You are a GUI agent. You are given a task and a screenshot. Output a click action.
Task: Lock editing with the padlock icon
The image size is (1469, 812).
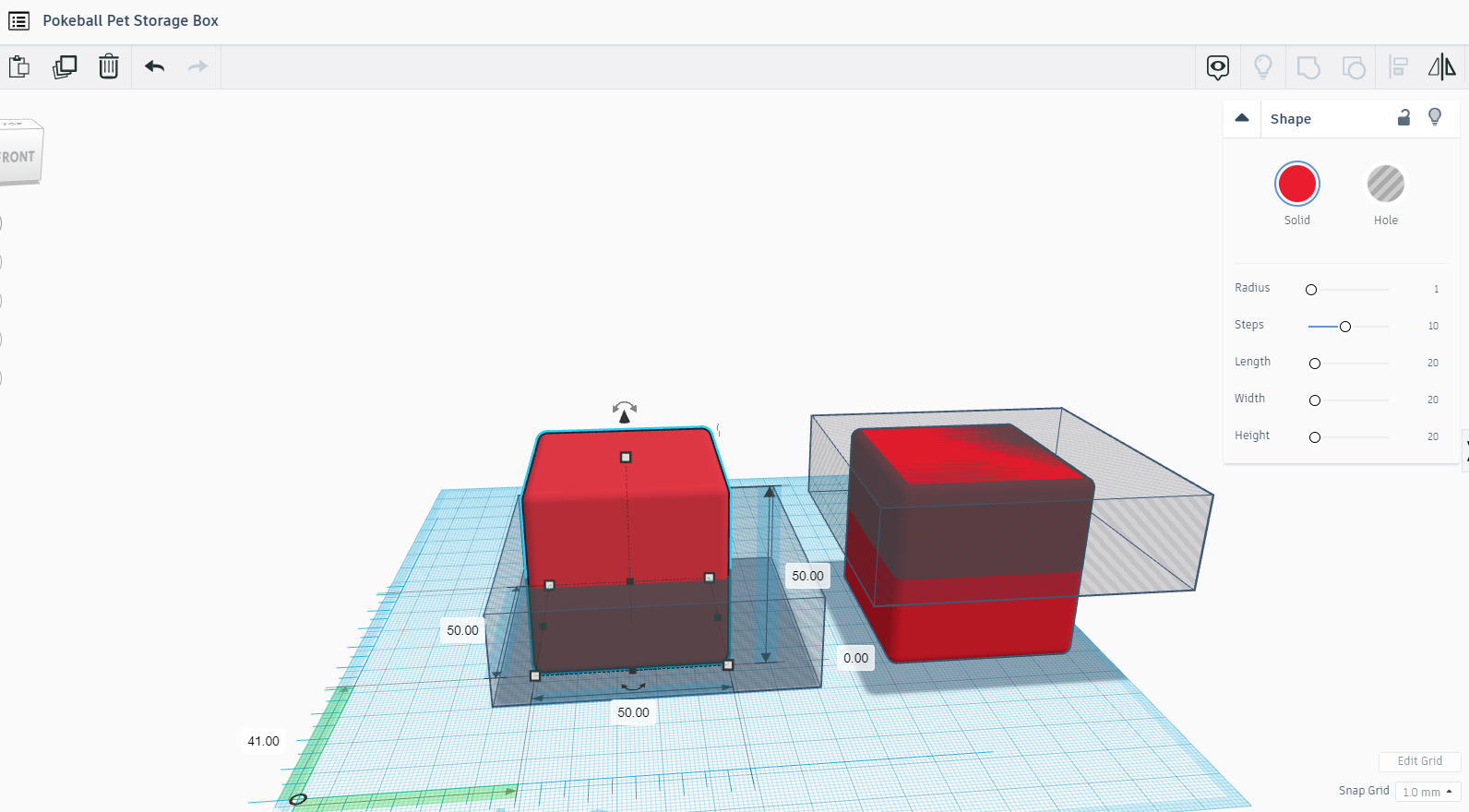(x=1403, y=117)
